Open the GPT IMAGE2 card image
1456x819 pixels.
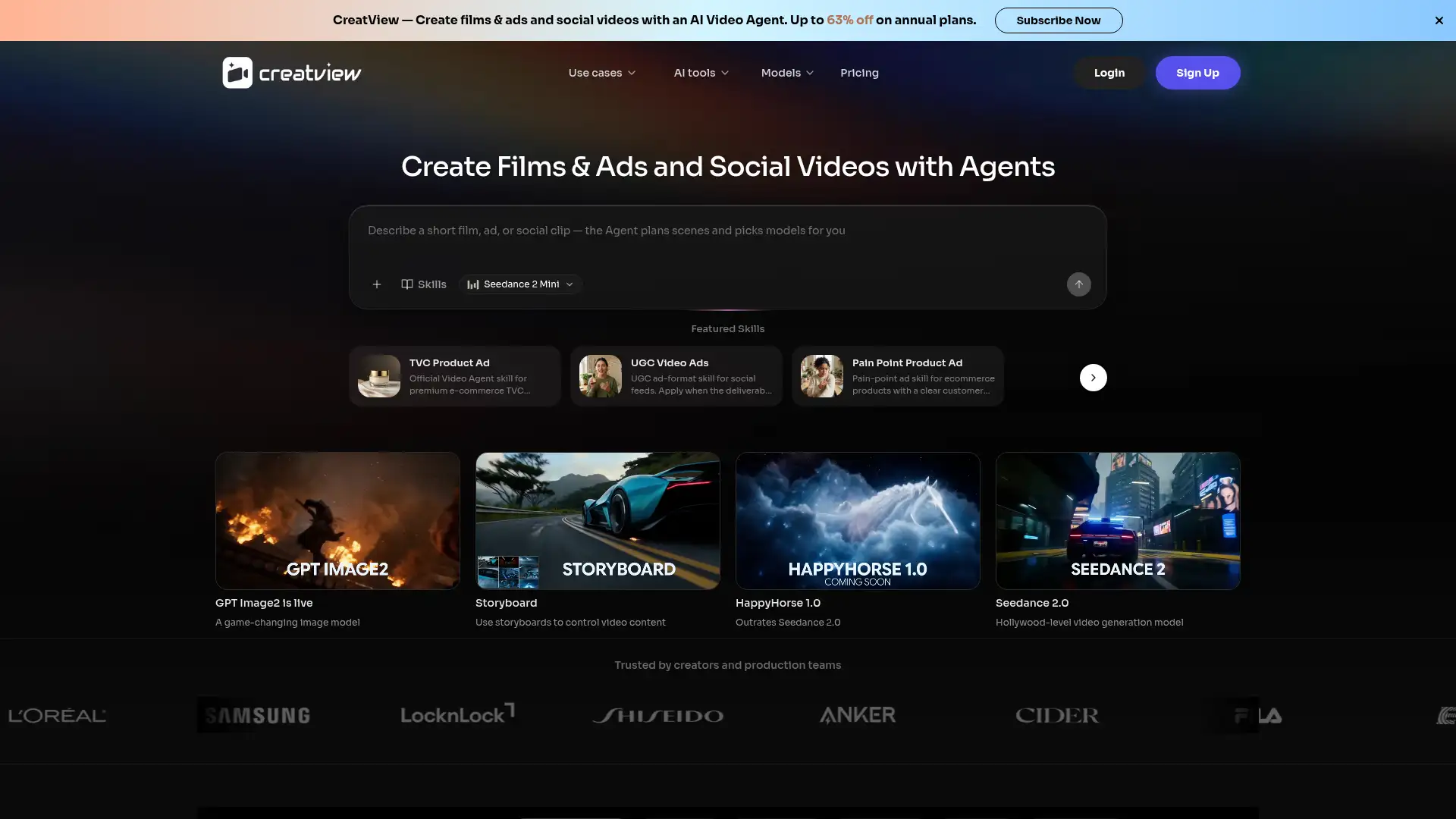[x=337, y=521]
